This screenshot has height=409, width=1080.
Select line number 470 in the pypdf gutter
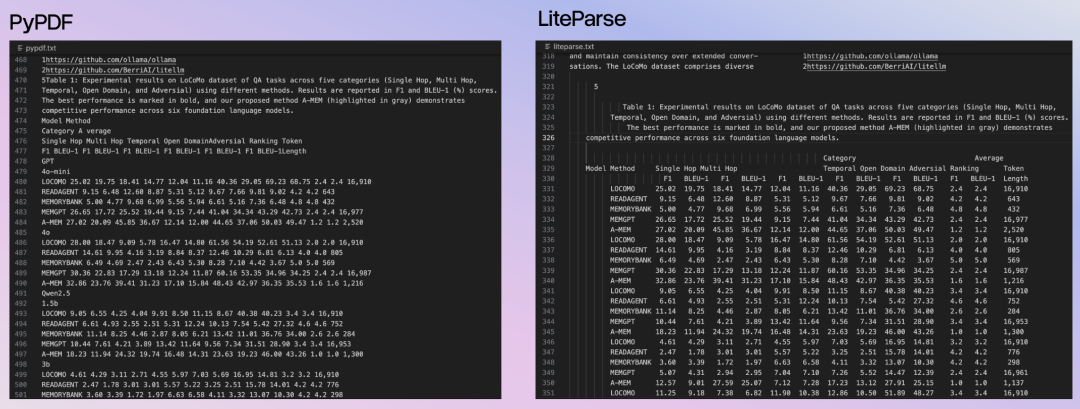pos(21,80)
